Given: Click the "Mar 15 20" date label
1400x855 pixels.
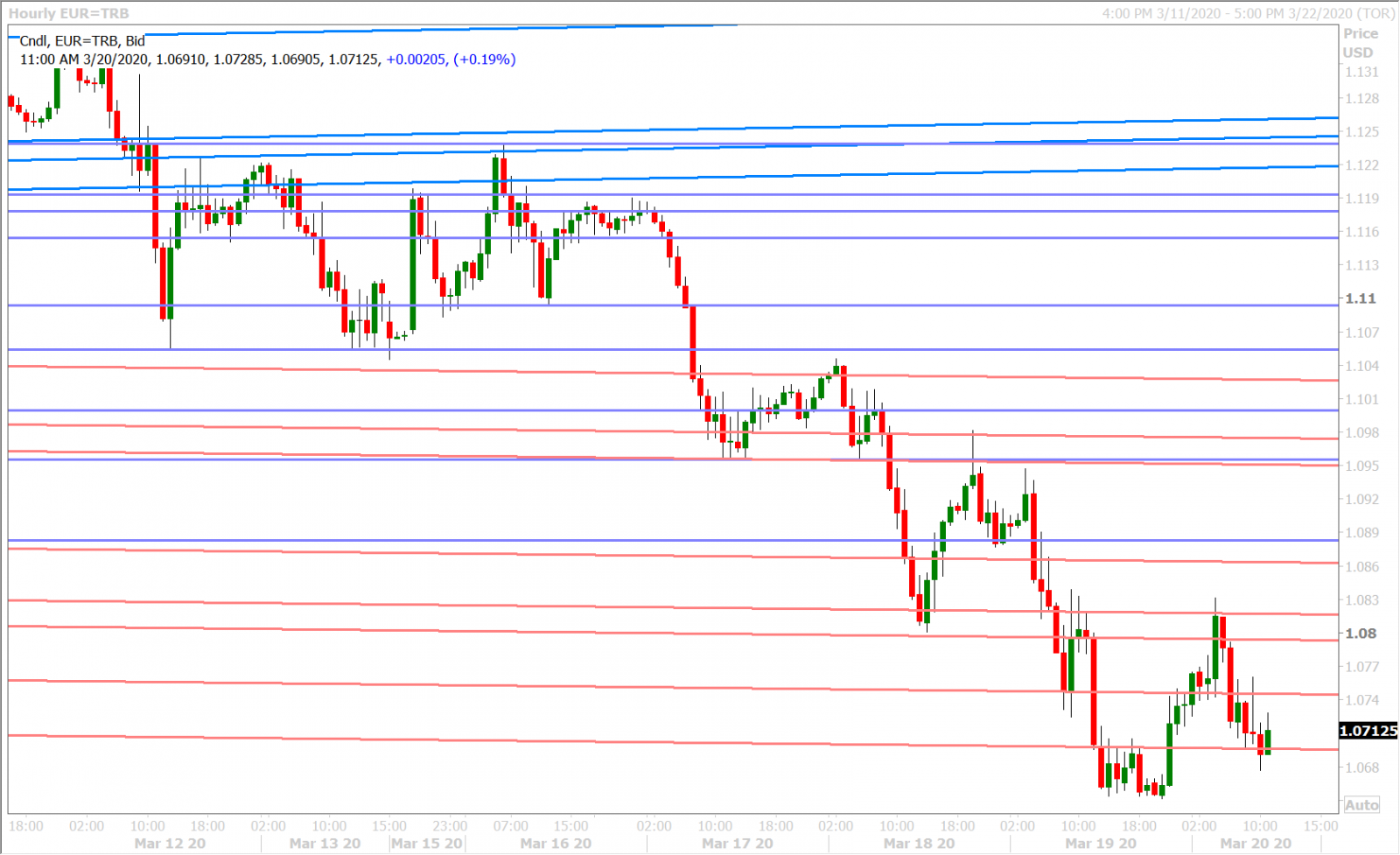Looking at the screenshot, I should pos(427,844).
